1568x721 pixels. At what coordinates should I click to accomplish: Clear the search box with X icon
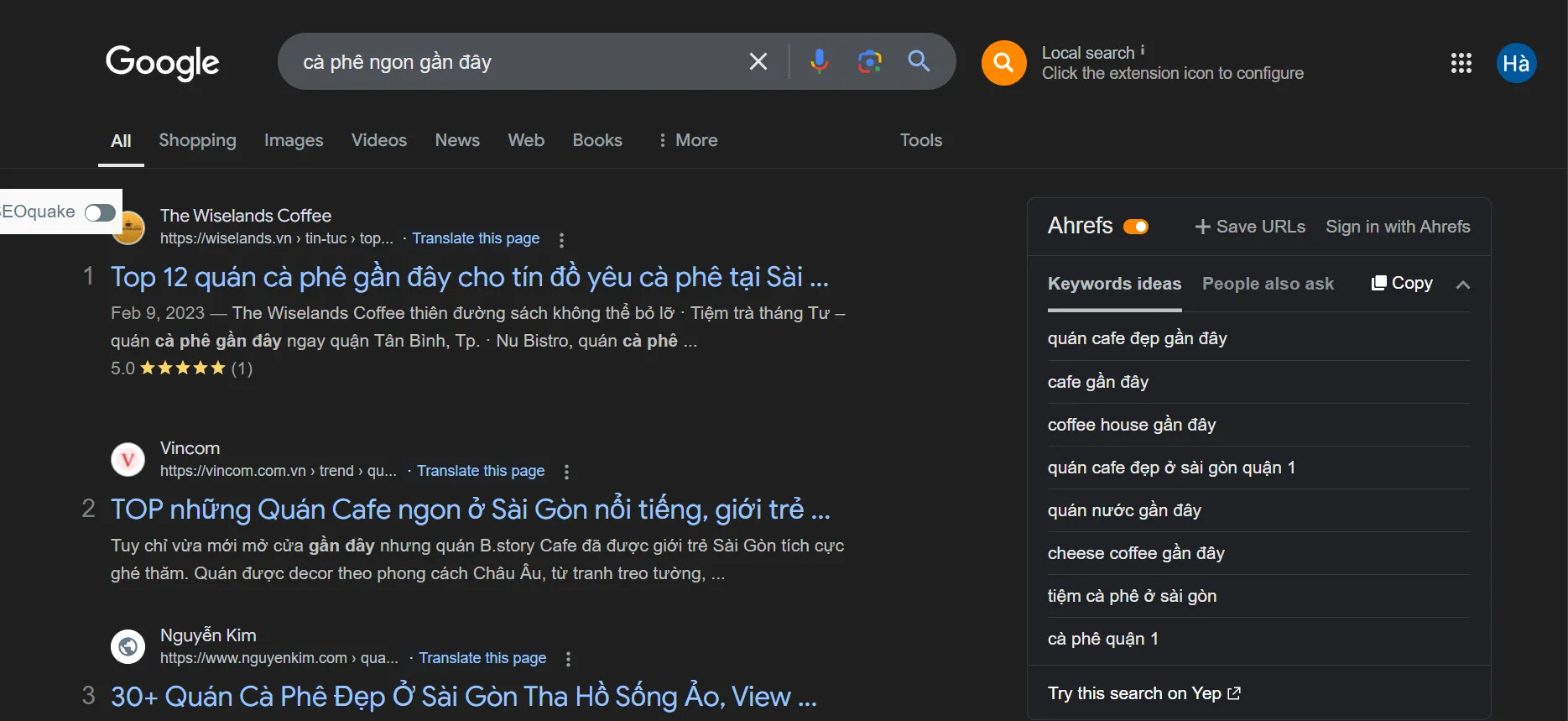pyautogui.click(x=758, y=61)
